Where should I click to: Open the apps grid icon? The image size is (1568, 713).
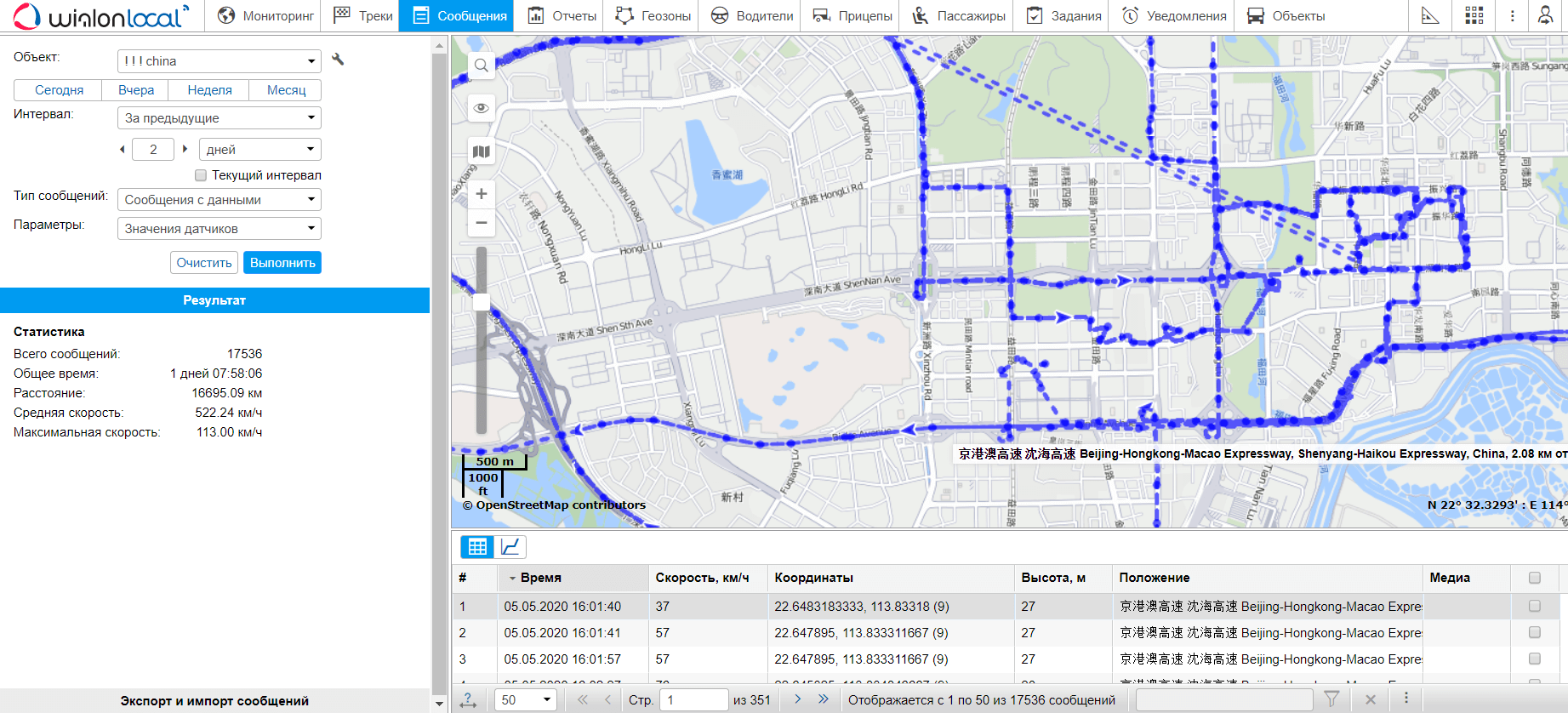1474,16
